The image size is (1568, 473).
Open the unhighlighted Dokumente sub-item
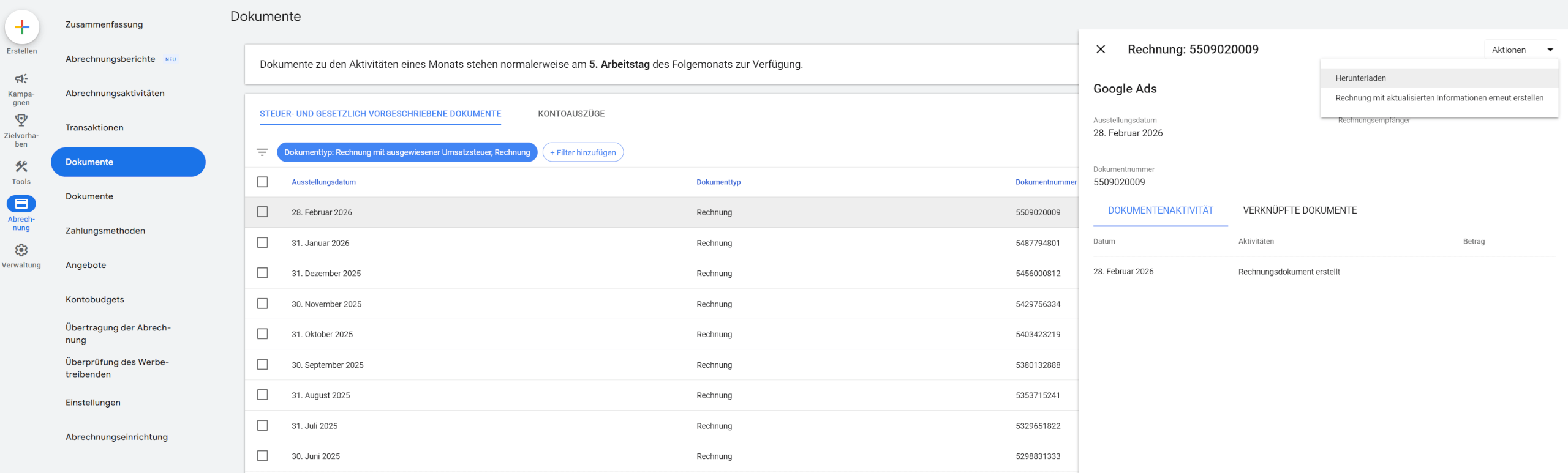coord(89,196)
